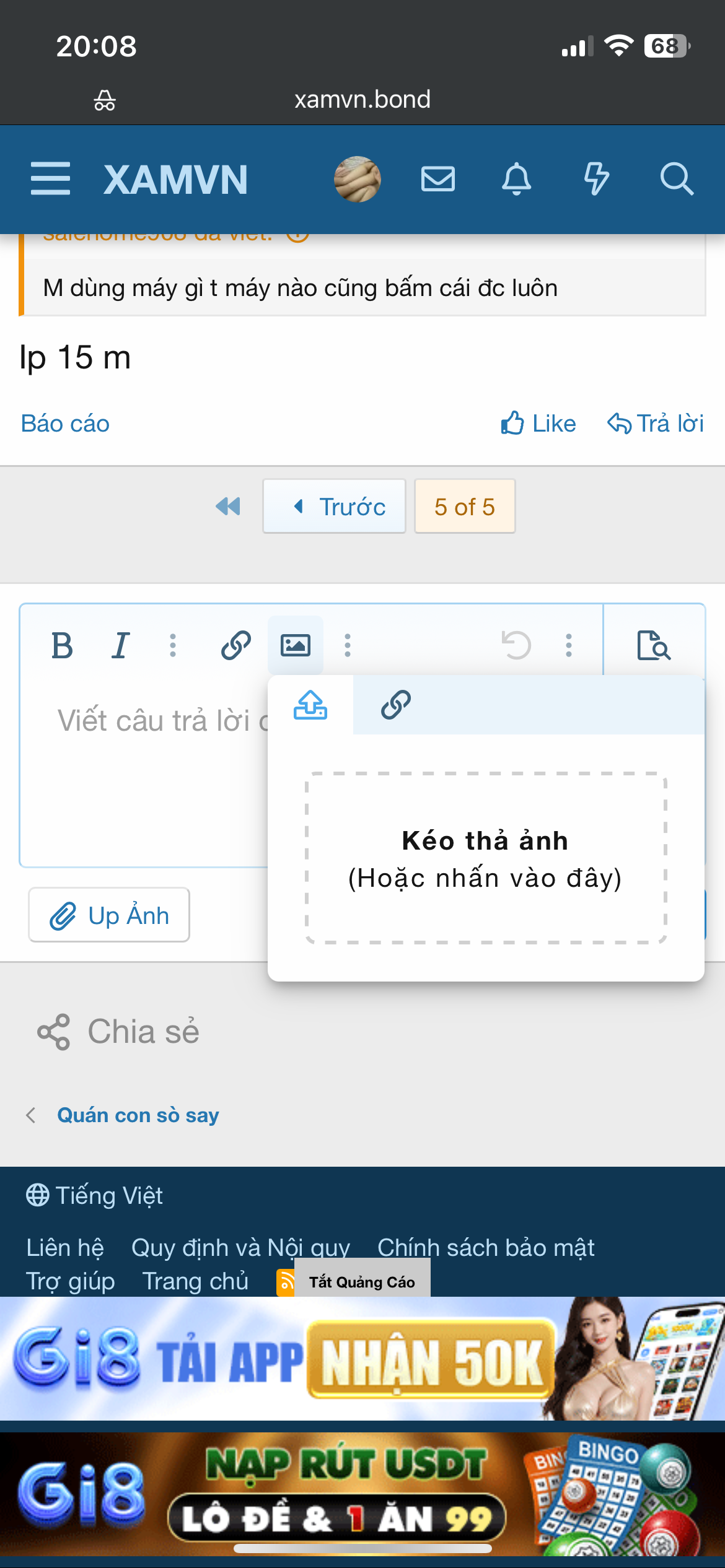Image resolution: width=725 pixels, height=1568 pixels.
Task: Insert link using the chain toolbar icon
Action: click(236, 645)
